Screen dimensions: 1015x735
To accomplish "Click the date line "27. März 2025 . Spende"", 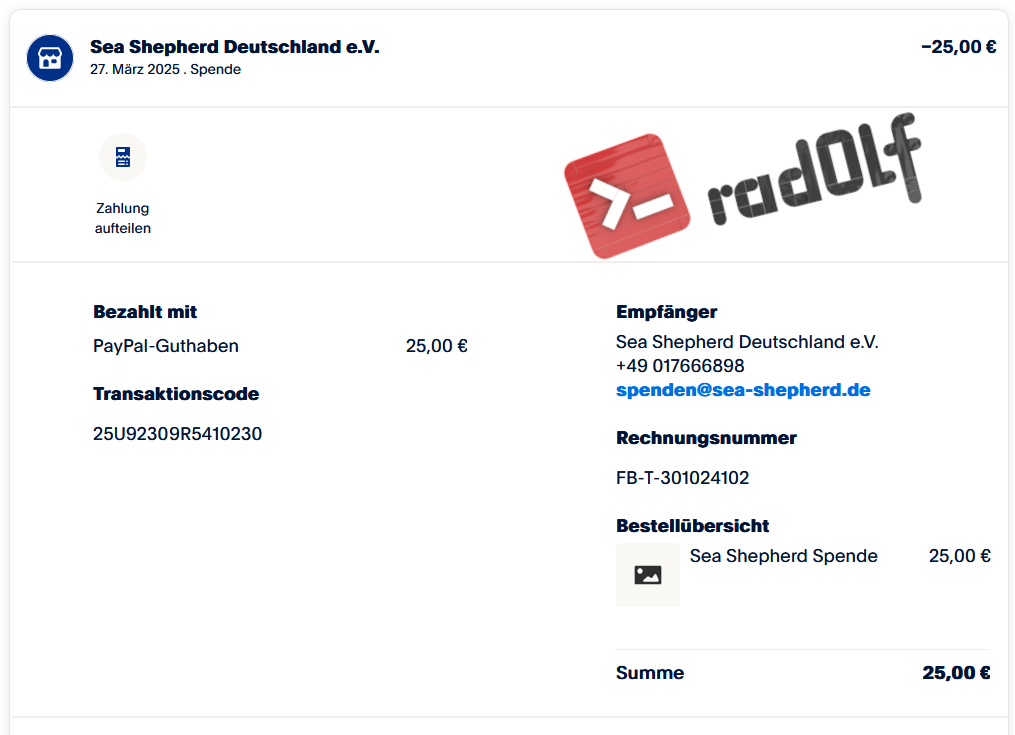I will coord(165,70).
